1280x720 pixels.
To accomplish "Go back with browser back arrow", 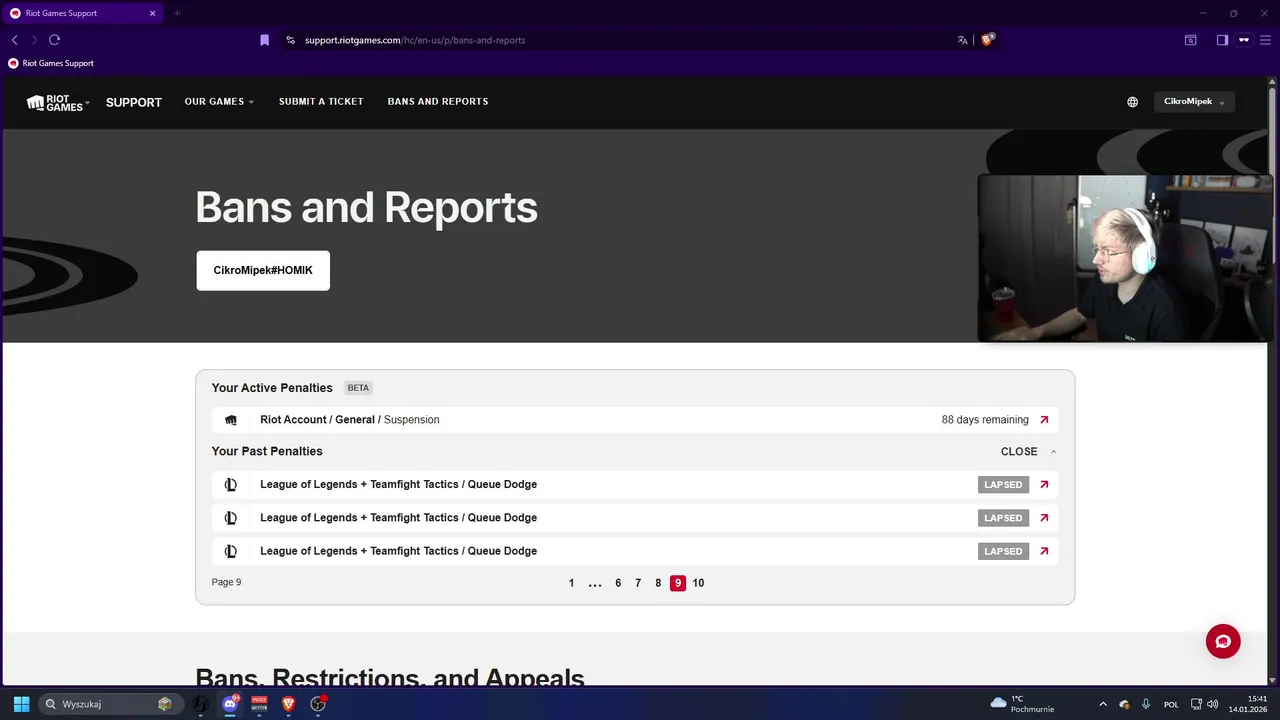I will pos(15,40).
